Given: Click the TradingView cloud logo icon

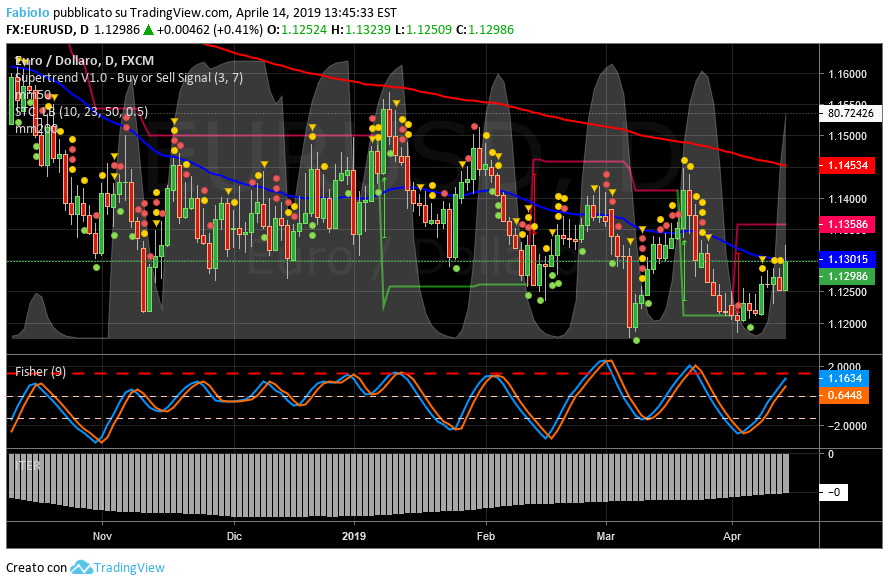Looking at the screenshot, I should tap(81, 567).
